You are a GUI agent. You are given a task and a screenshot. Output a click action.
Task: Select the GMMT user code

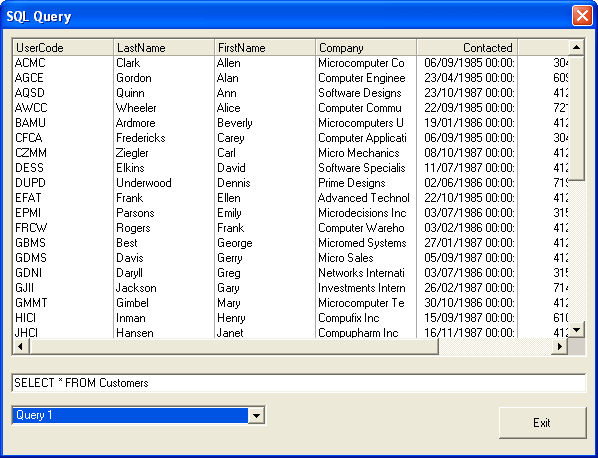coord(31,303)
